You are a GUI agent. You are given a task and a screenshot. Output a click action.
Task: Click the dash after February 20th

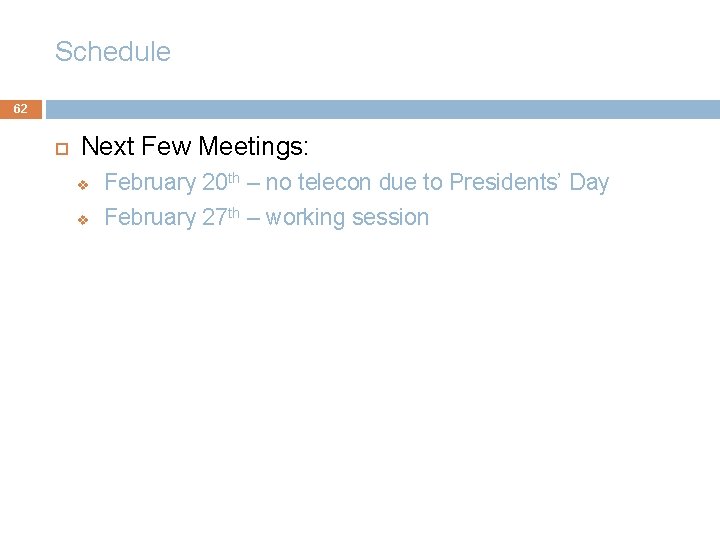[x=252, y=183]
